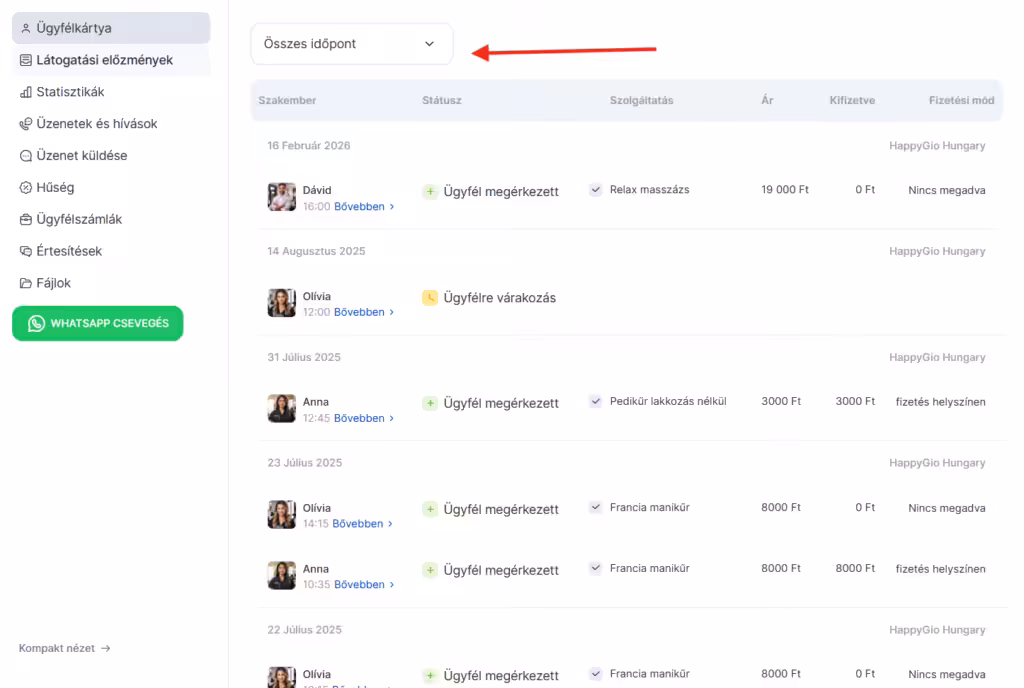Toggle the checkmark beside Relax masszázs

(x=596, y=190)
